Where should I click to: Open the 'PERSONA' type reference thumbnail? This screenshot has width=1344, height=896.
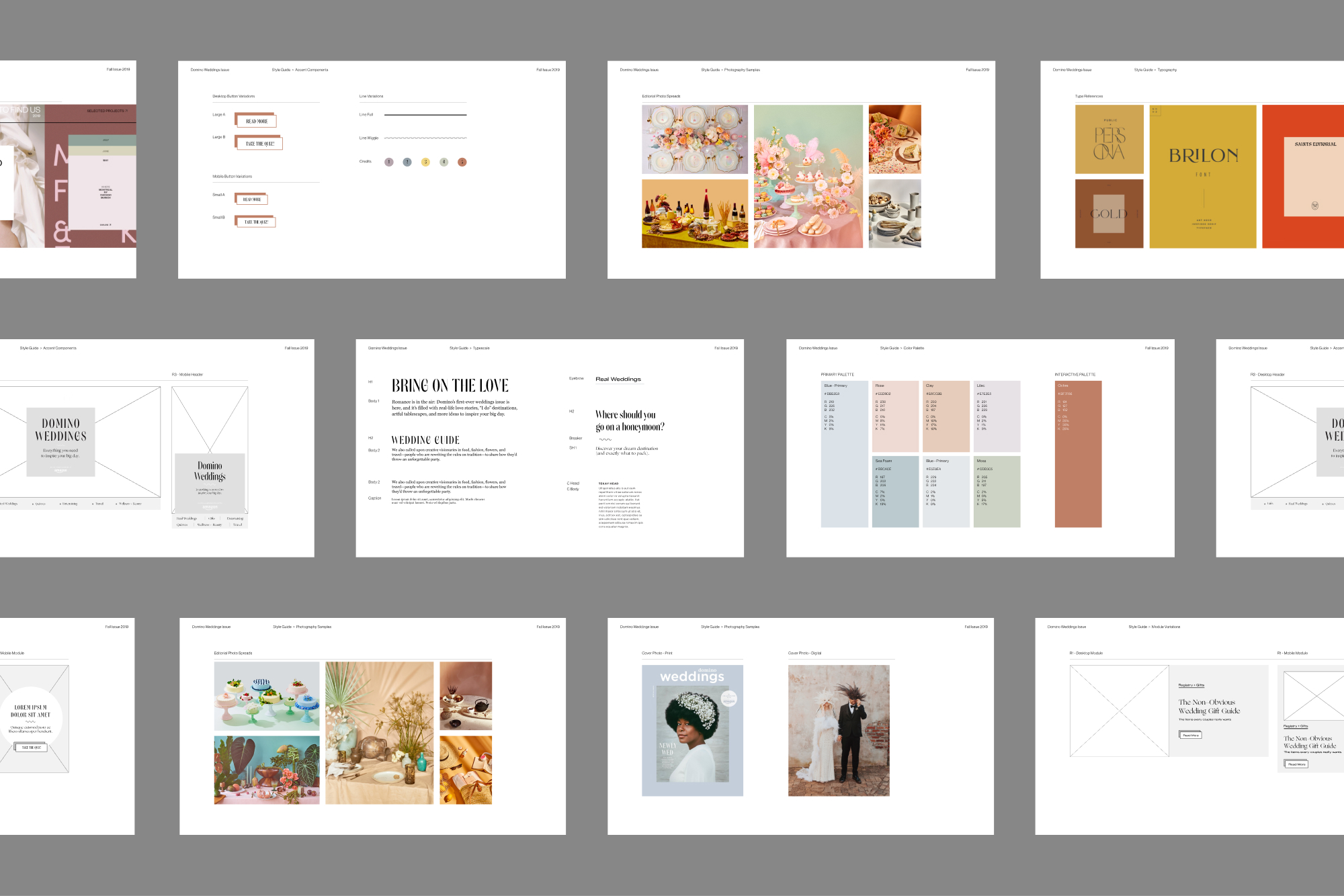click(x=1109, y=139)
